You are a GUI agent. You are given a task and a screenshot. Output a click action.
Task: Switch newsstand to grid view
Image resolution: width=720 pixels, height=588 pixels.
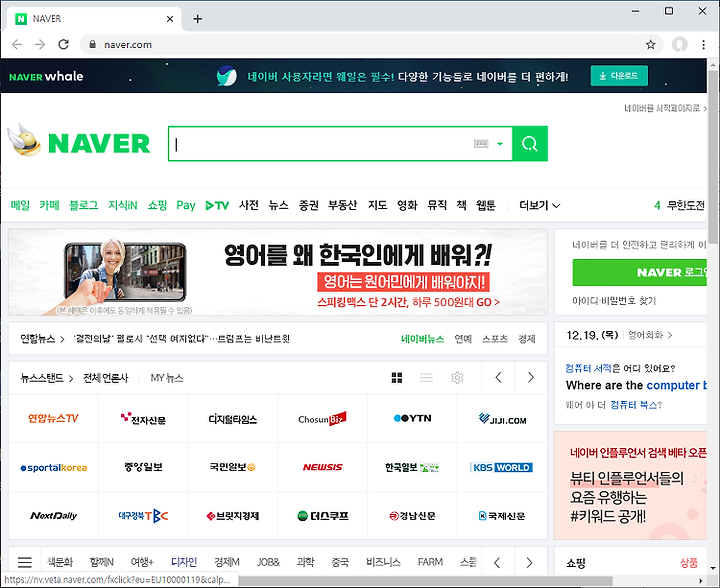coord(397,377)
